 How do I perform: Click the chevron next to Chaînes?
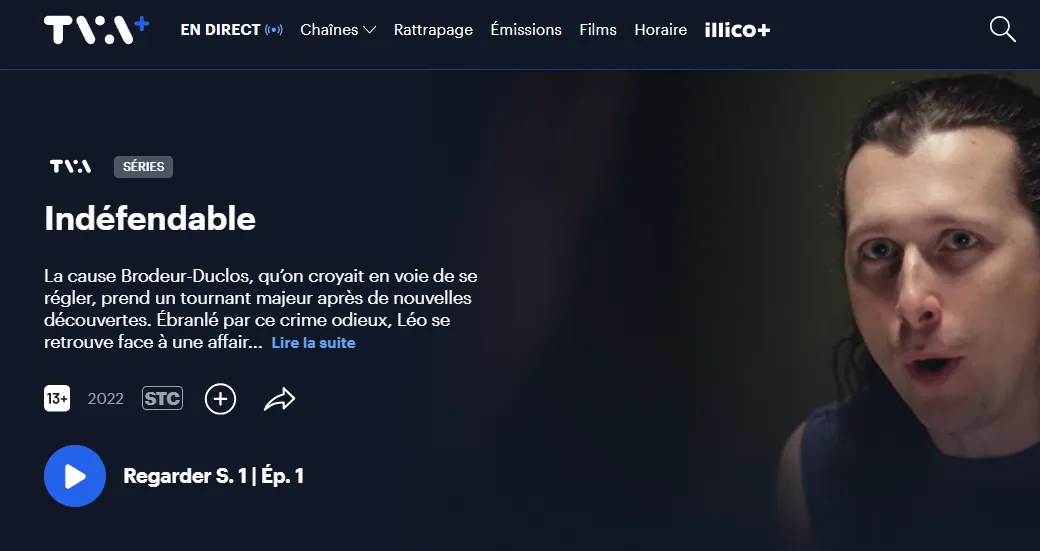click(370, 30)
